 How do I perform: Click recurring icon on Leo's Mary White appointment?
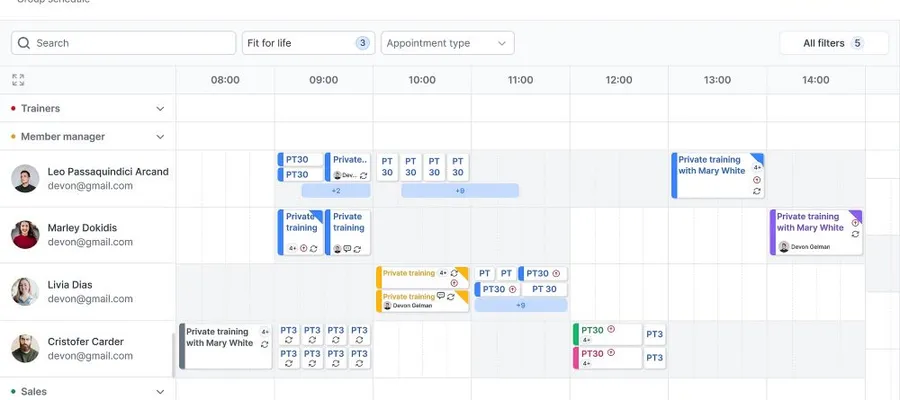pyautogui.click(x=757, y=191)
